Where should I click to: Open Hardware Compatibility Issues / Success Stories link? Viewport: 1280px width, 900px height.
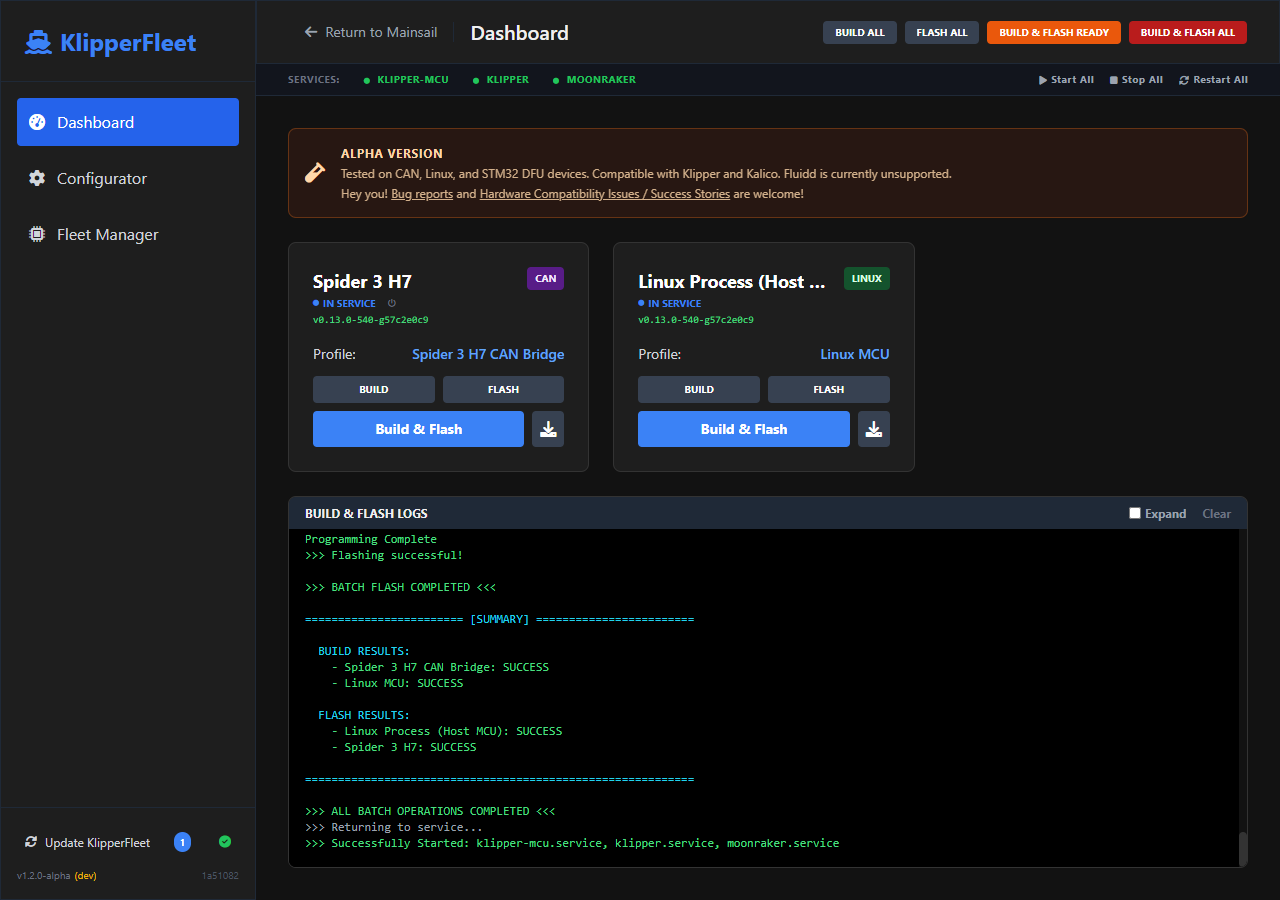pyautogui.click(x=605, y=194)
